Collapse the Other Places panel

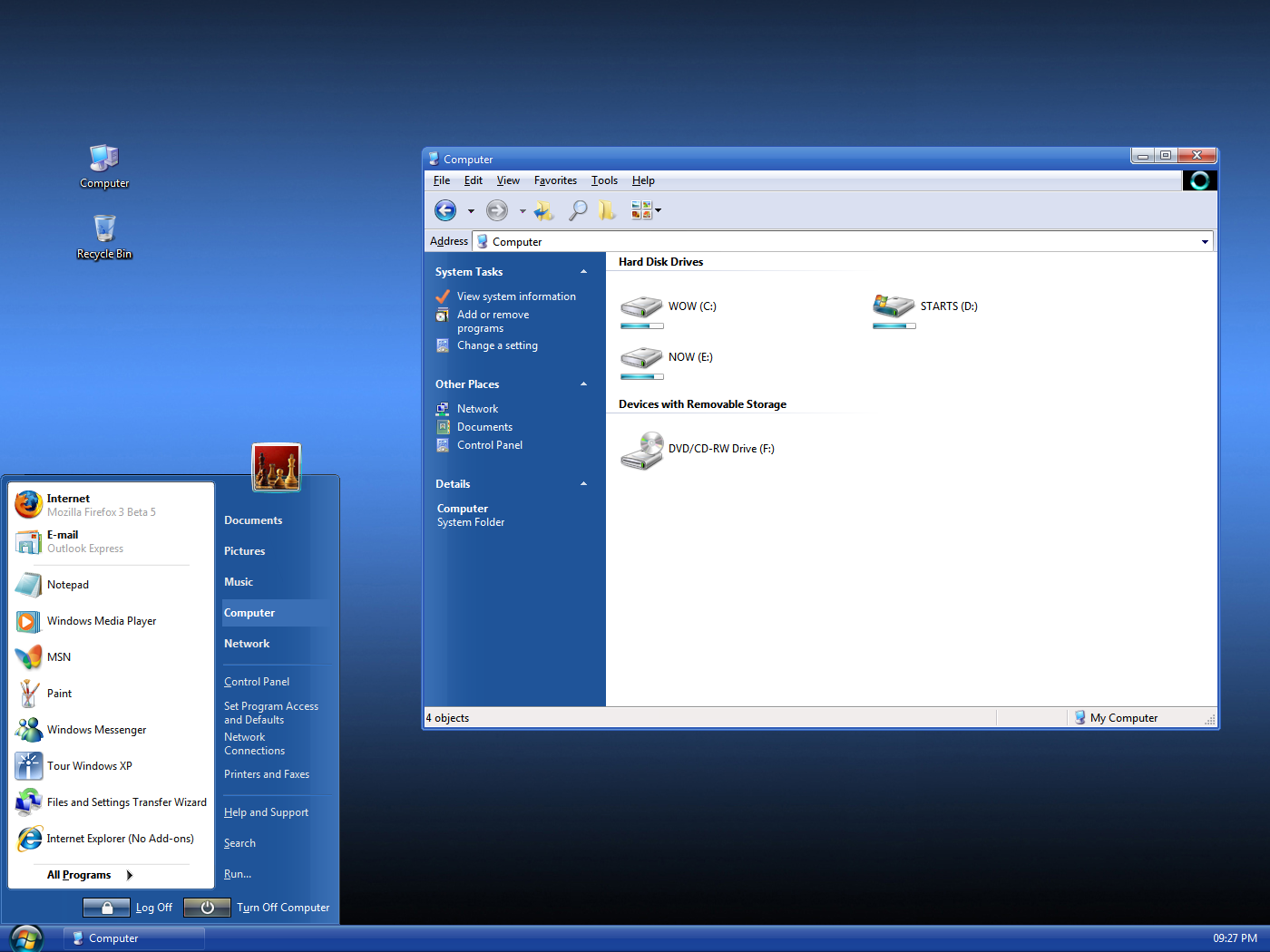(583, 384)
